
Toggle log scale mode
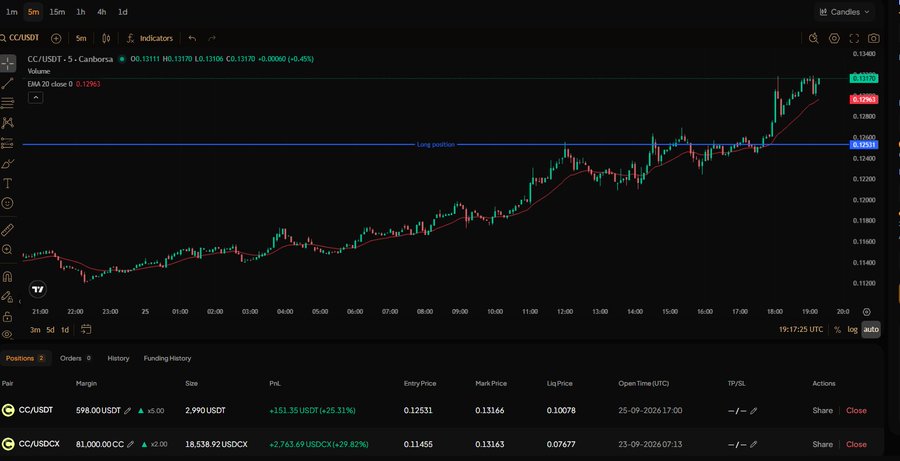pos(852,330)
